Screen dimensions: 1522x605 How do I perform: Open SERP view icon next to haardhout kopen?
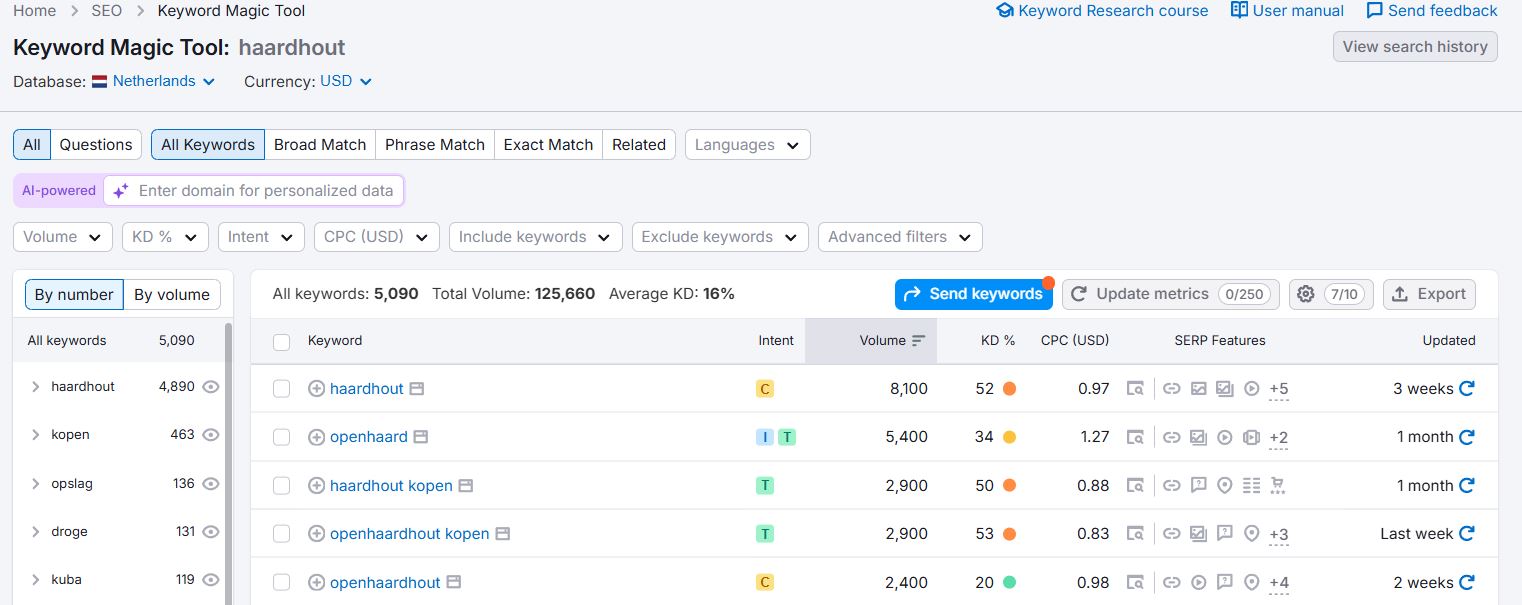(x=465, y=486)
